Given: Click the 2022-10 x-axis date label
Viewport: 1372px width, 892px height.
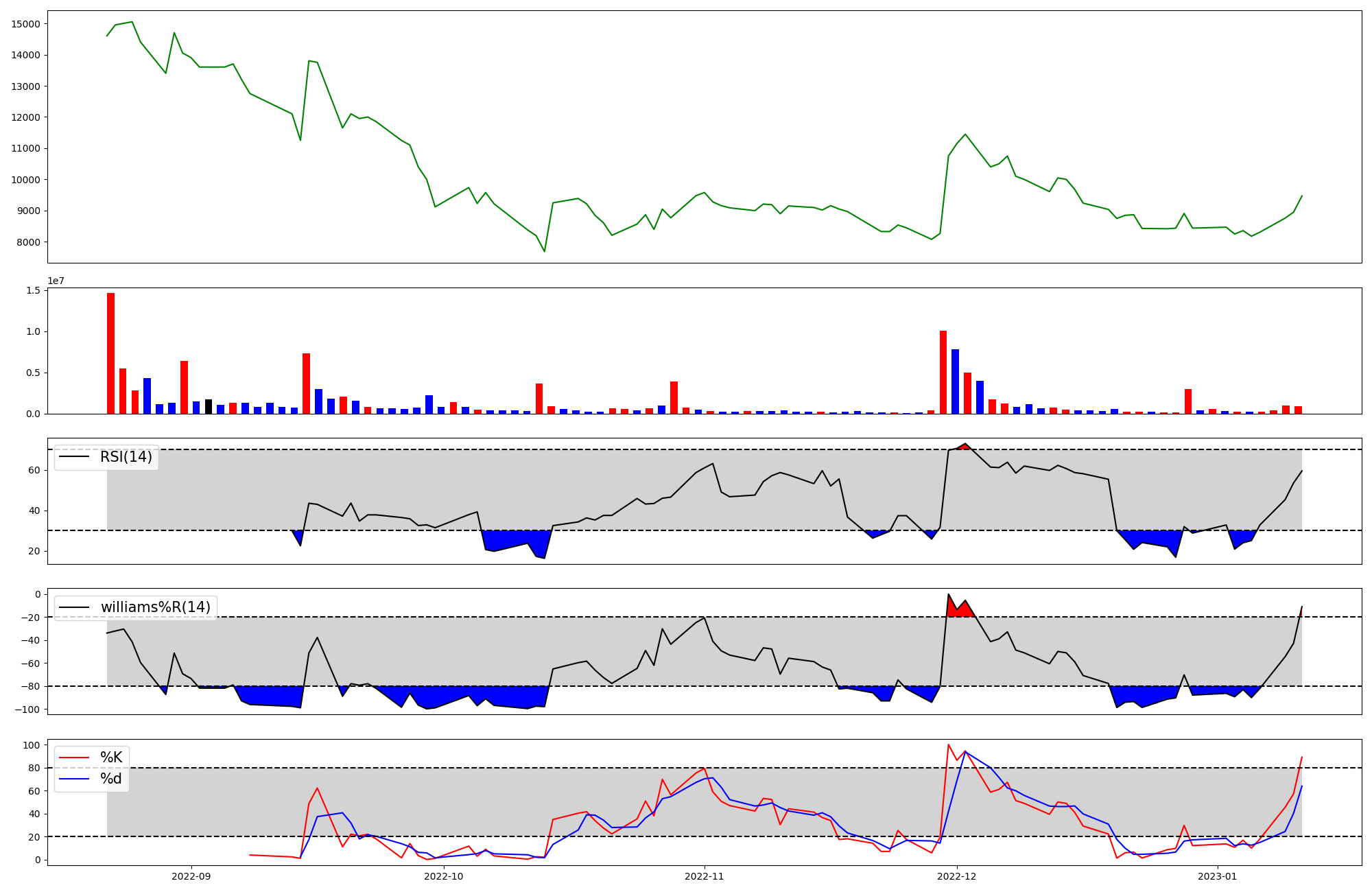Looking at the screenshot, I should [x=444, y=876].
